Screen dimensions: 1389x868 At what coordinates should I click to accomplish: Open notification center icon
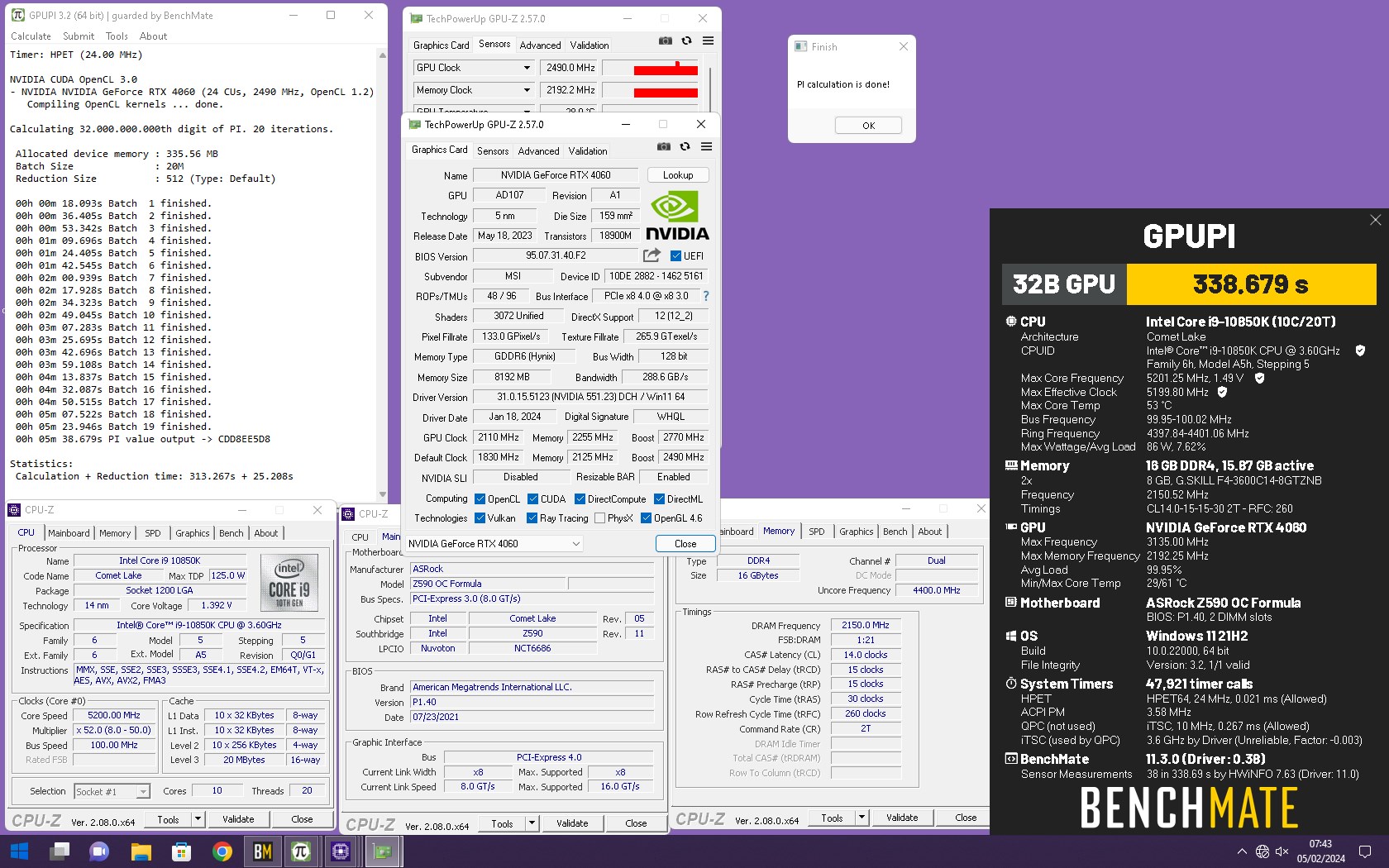tap(1365, 851)
